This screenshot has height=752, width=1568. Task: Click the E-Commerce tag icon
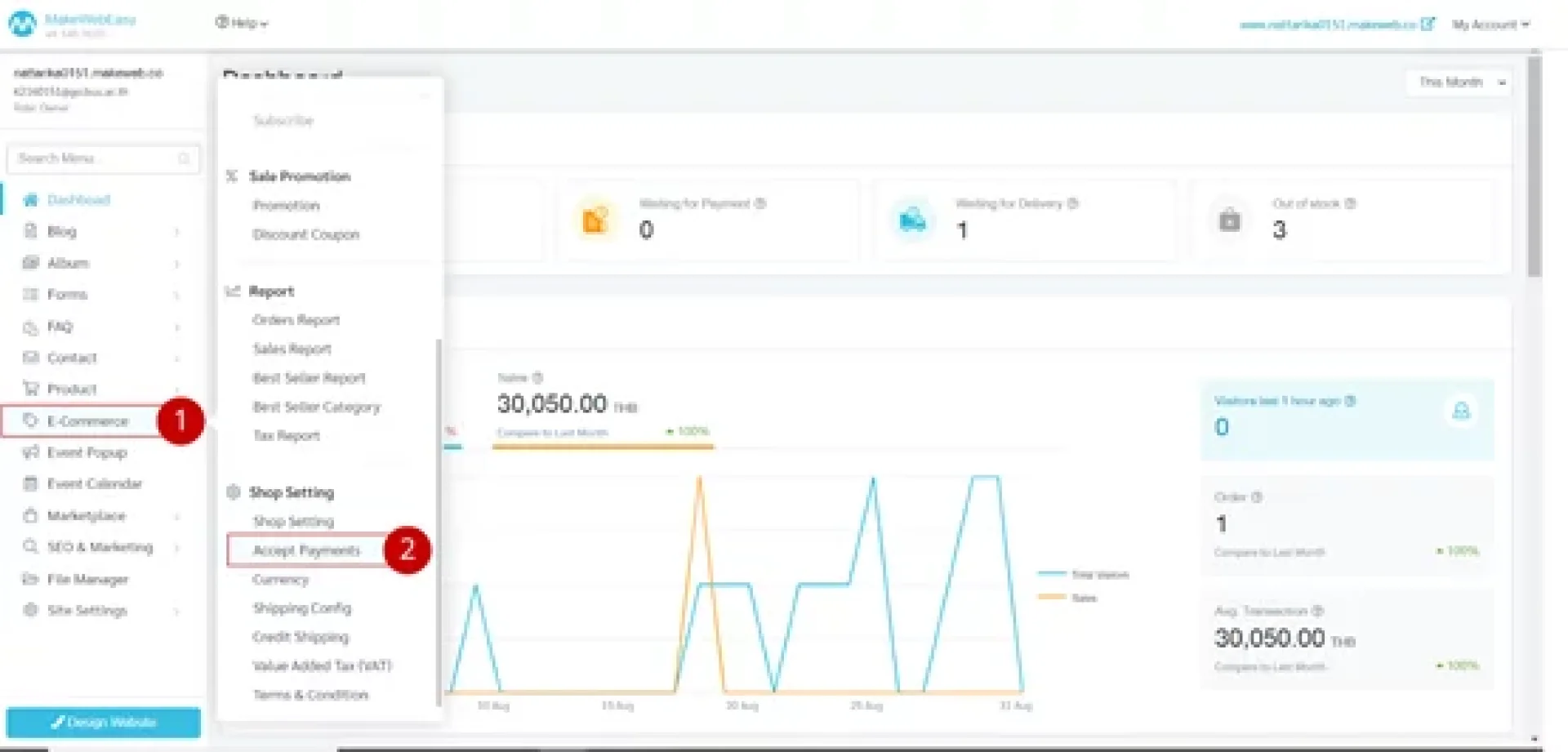[31, 420]
